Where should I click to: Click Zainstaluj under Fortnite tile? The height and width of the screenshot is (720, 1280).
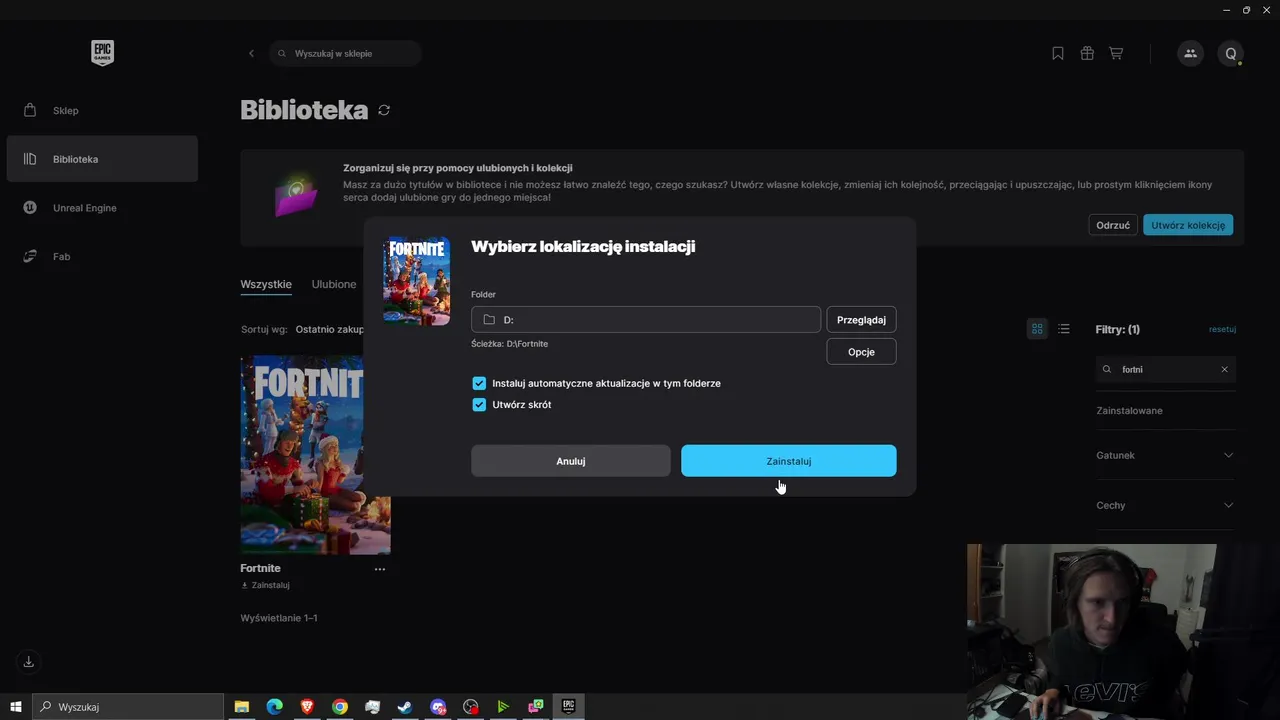click(266, 585)
